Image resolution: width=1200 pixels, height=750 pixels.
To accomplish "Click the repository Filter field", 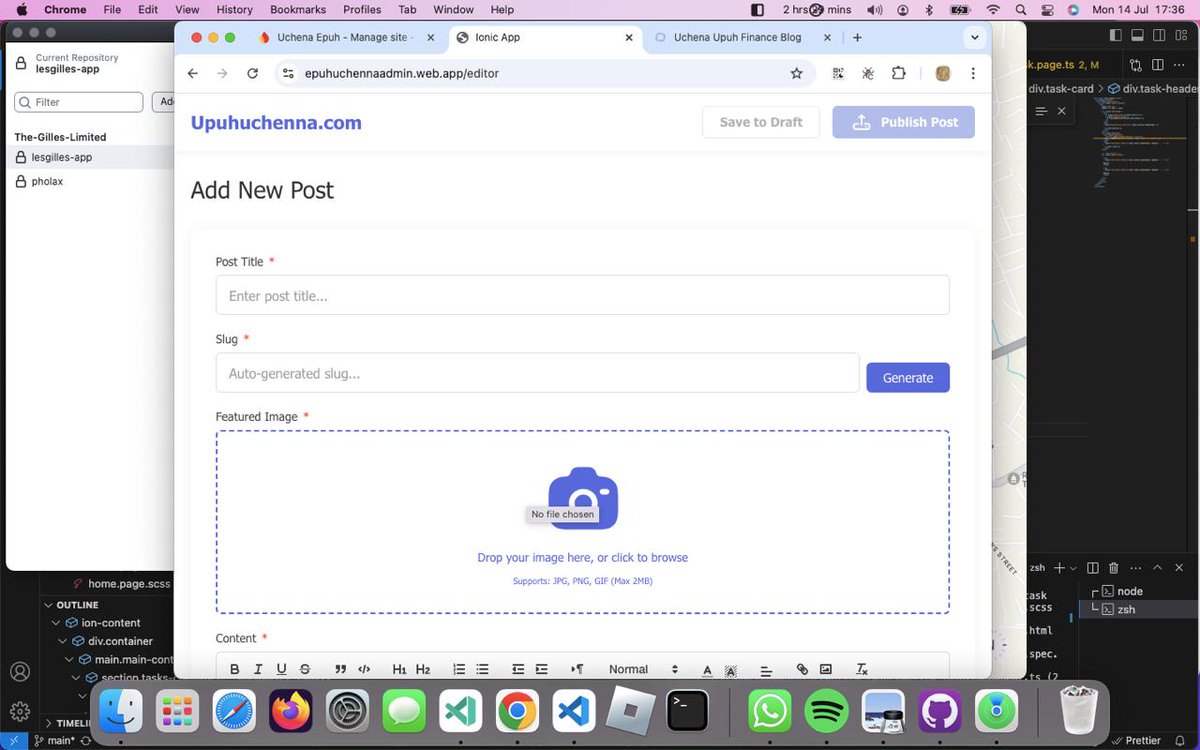I will (x=79, y=102).
